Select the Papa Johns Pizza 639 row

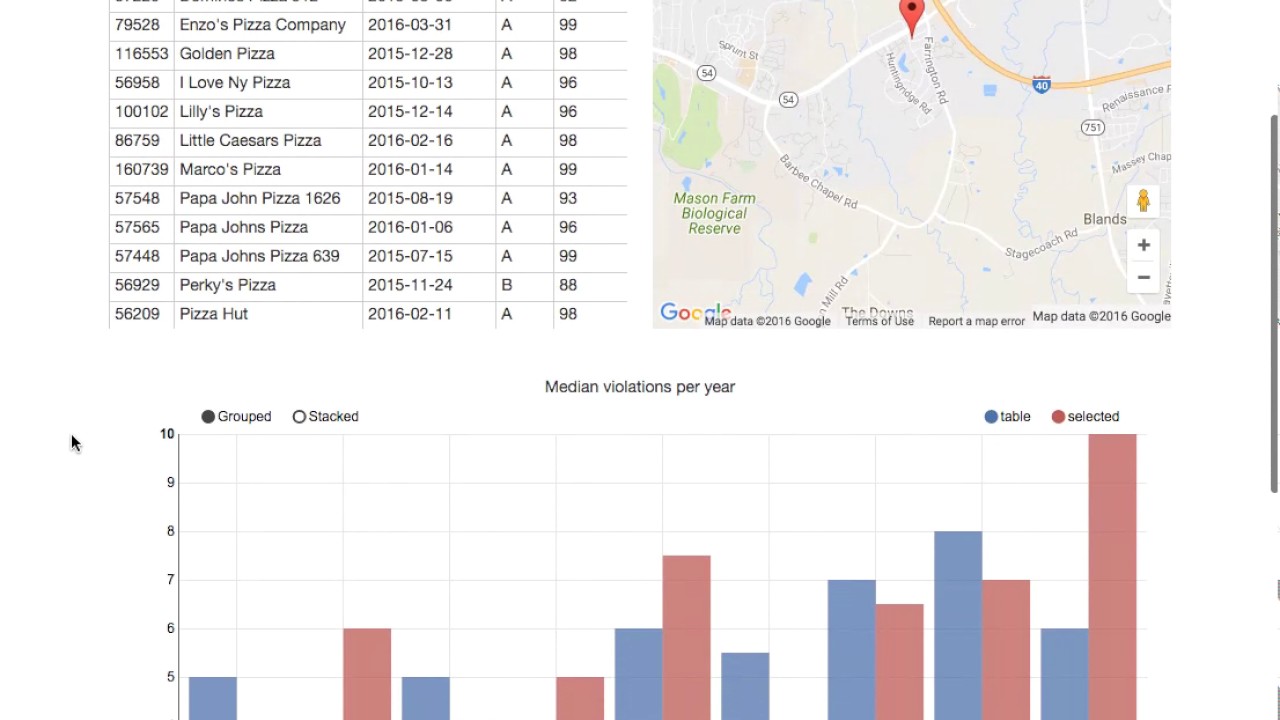[368, 257]
